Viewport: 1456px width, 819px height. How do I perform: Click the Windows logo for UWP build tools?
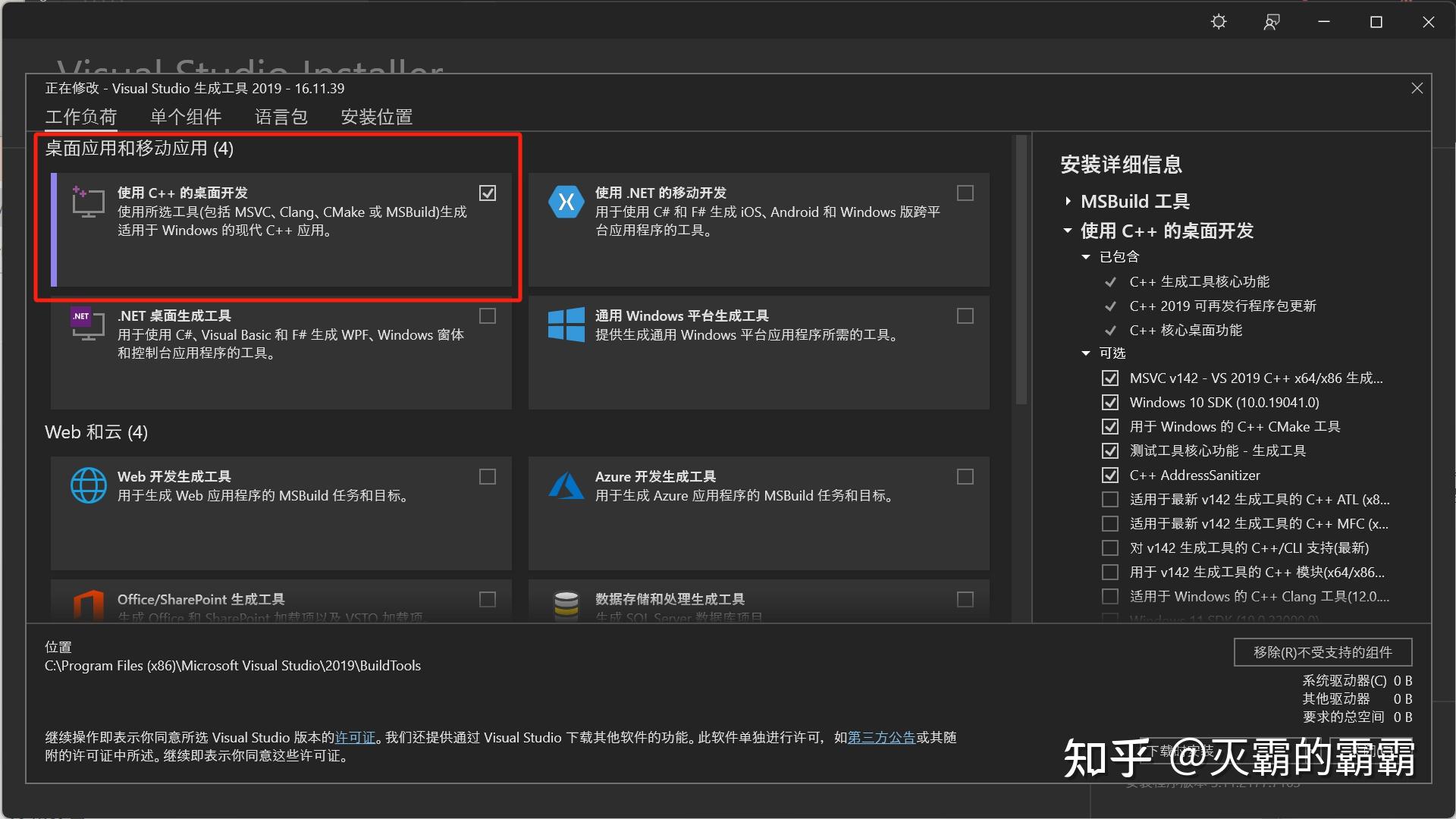click(x=566, y=325)
